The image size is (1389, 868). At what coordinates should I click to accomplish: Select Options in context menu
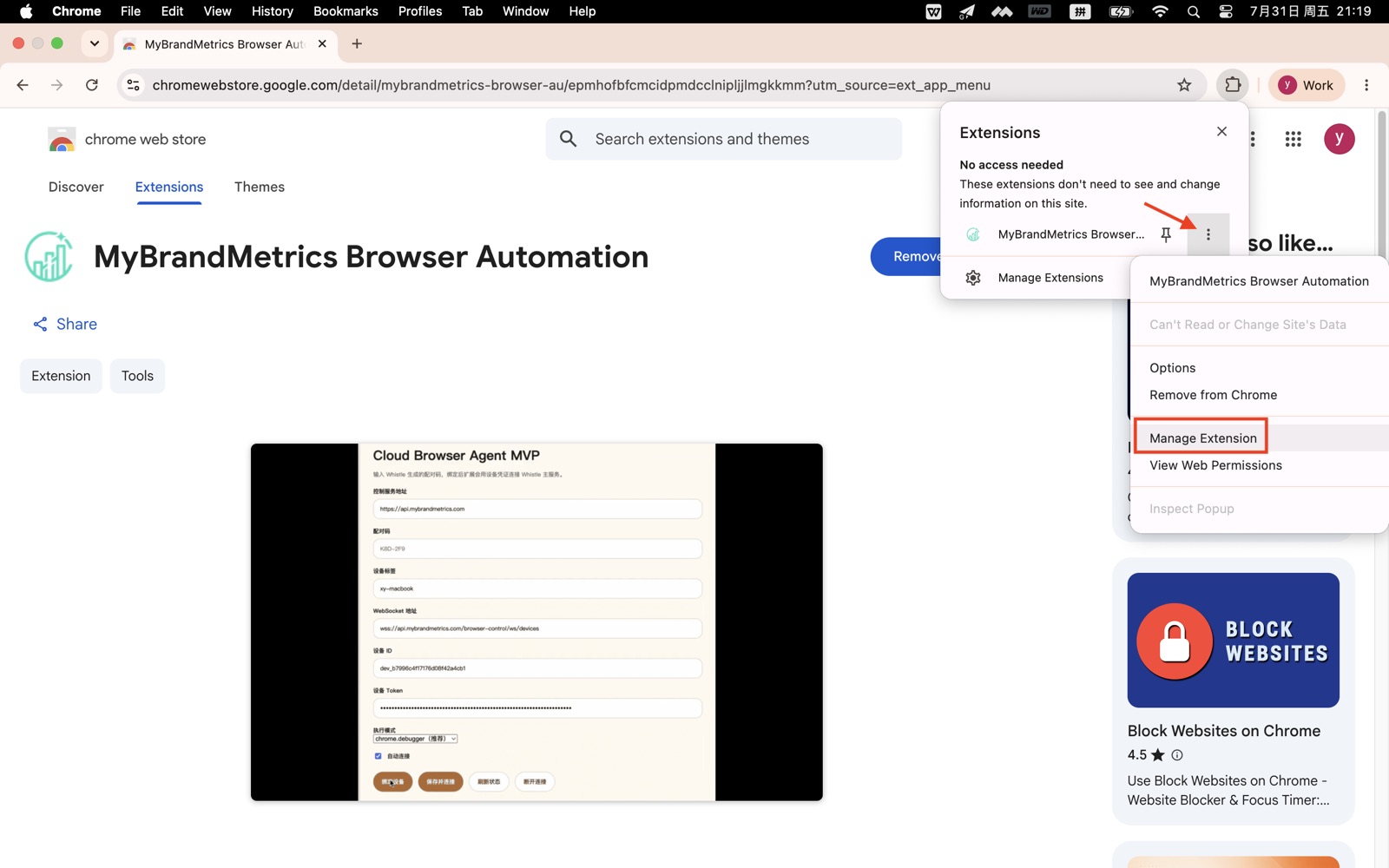1259,368
